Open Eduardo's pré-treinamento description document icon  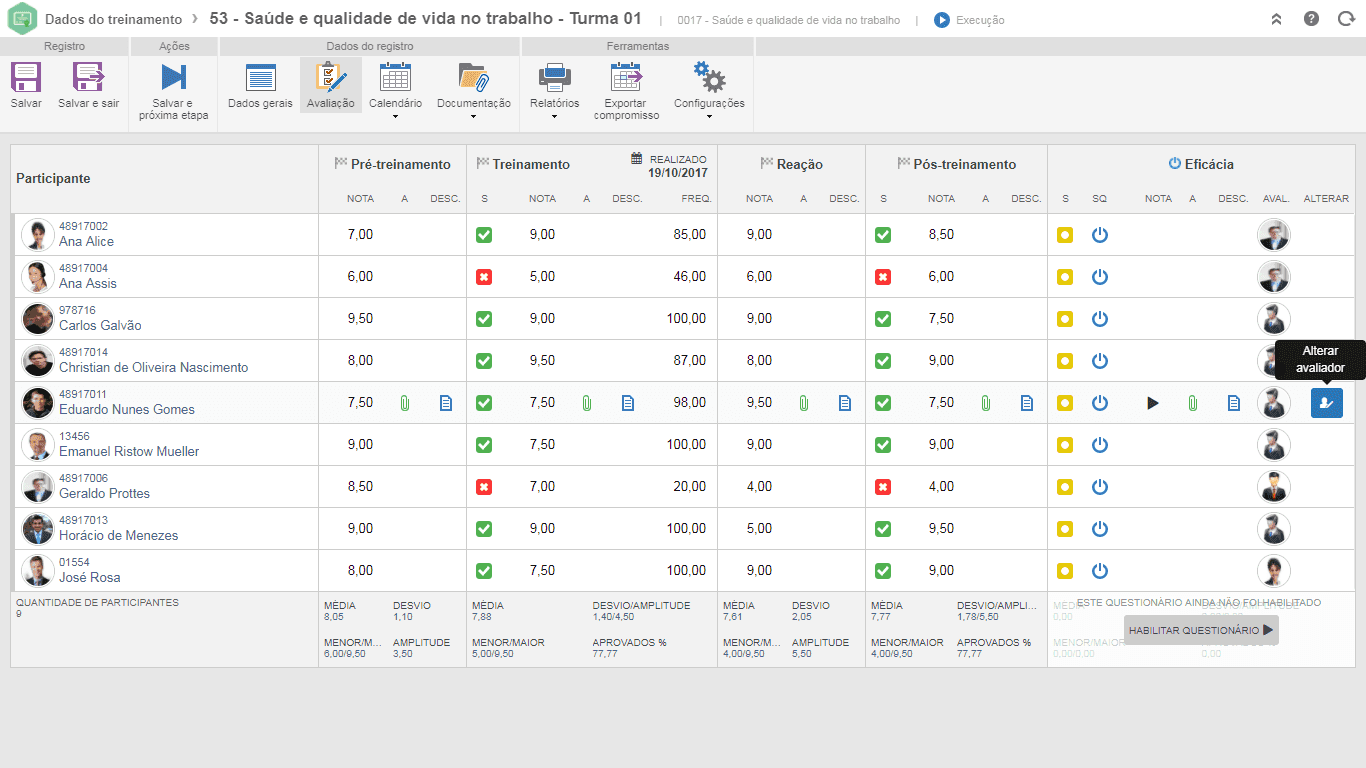(x=446, y=403)
